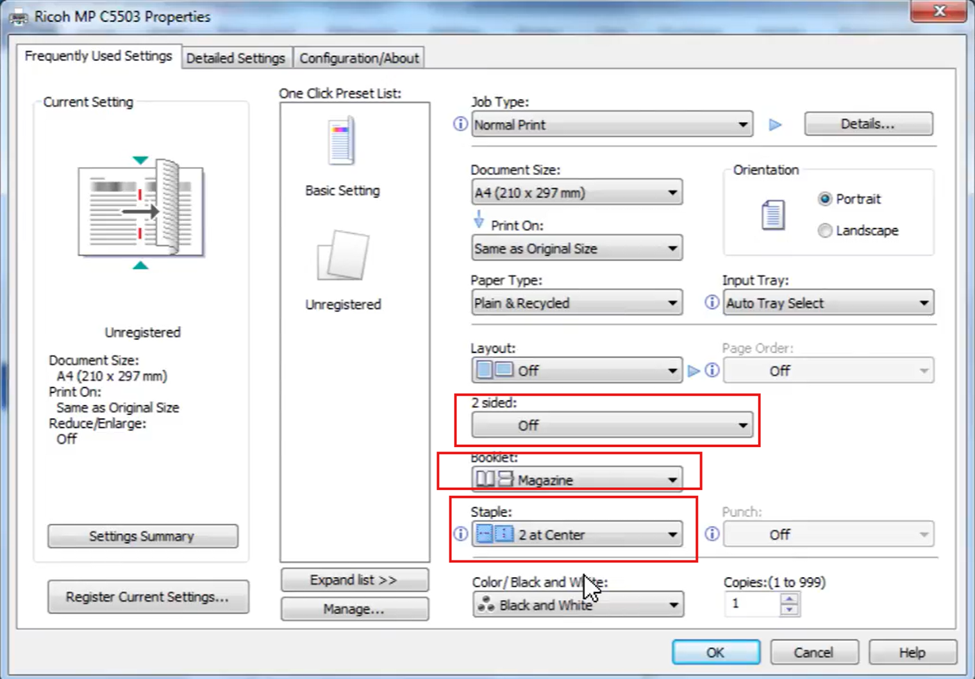Click the printer icon in title bar

click(19, 17)
